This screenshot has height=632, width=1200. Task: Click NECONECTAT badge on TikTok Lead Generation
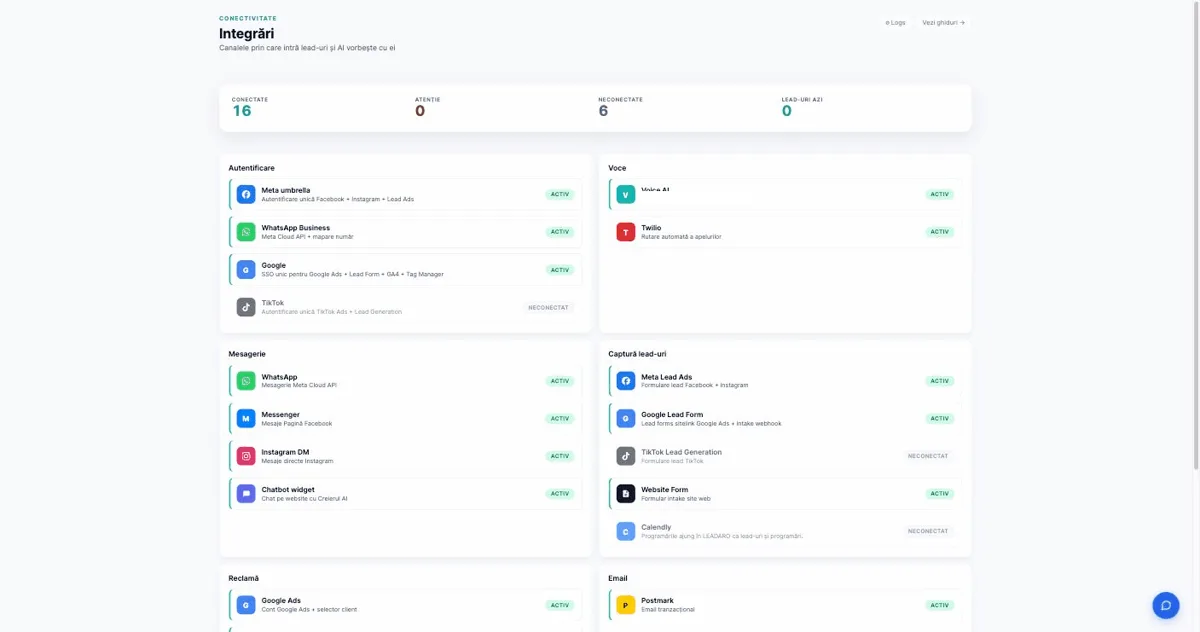click(x=929, y=456)
